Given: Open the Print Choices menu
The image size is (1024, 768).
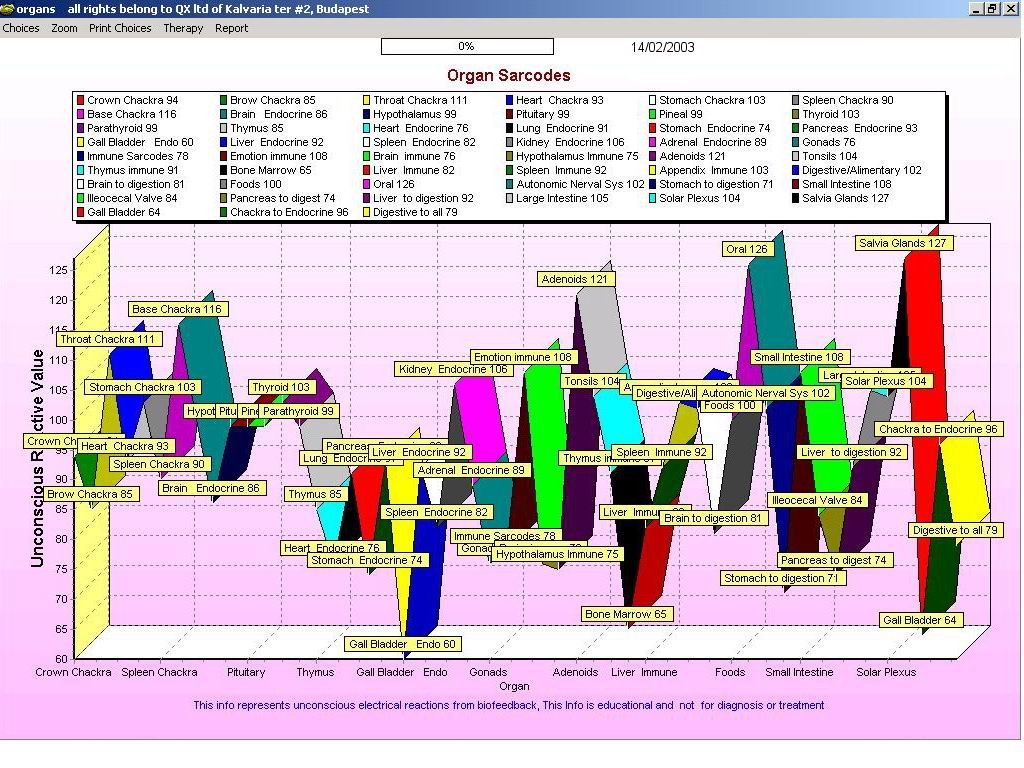Looking at the screenshot, I should point(120,28).
